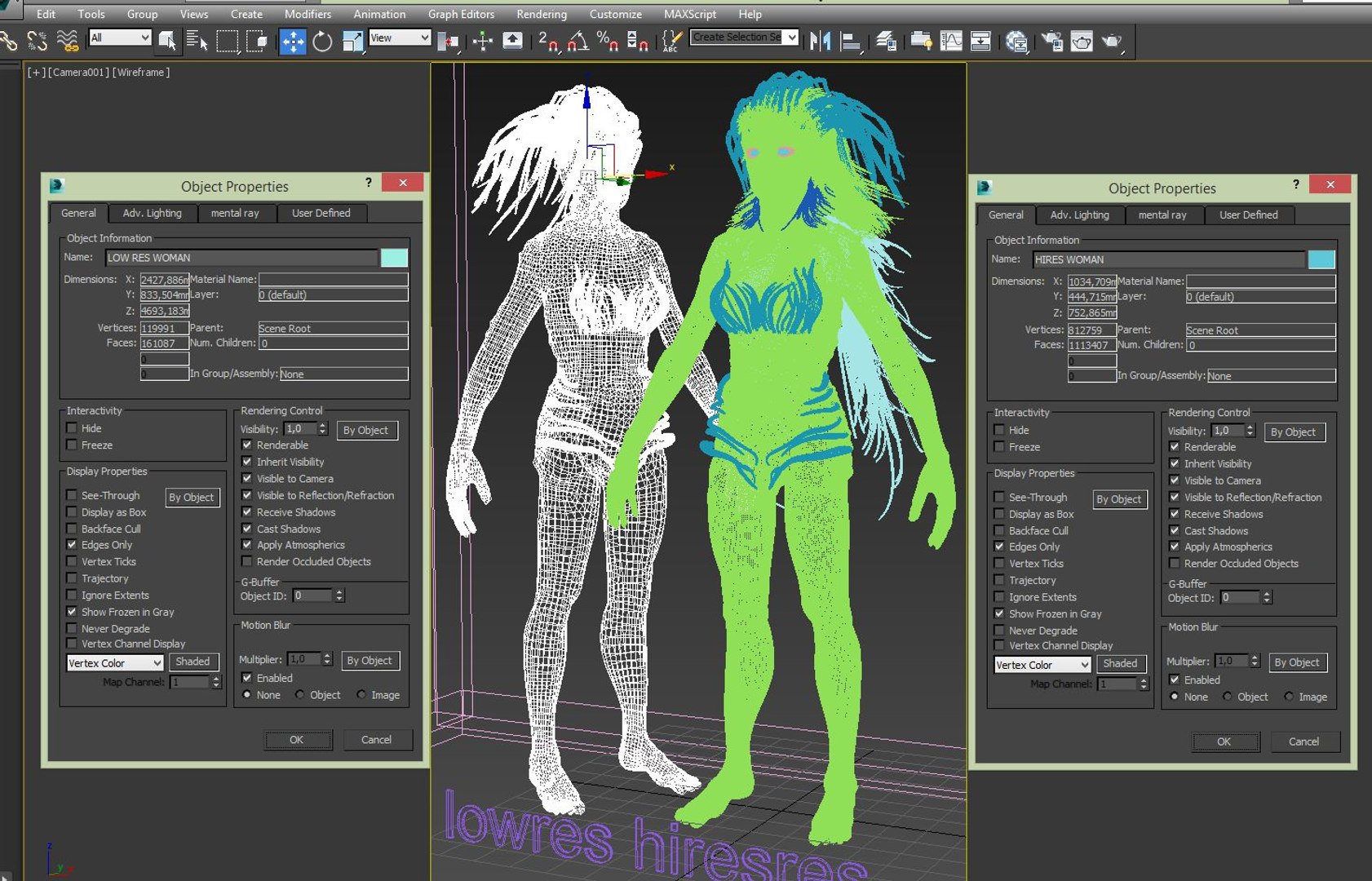
Task: Click the LOW RES WOMAN name field
Action: tap(241, 258)
